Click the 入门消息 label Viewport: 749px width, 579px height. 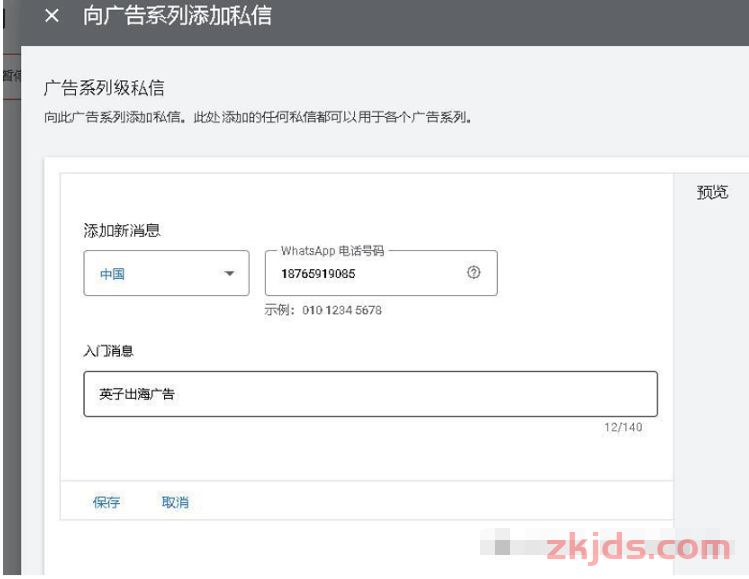(x=108, y=351)
